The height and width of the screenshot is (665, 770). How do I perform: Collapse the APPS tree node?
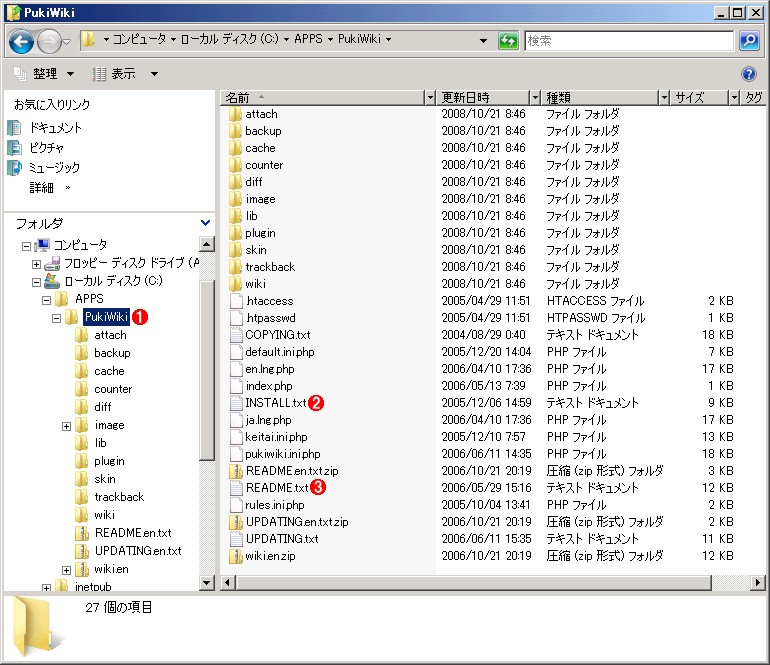pos(47,300)
